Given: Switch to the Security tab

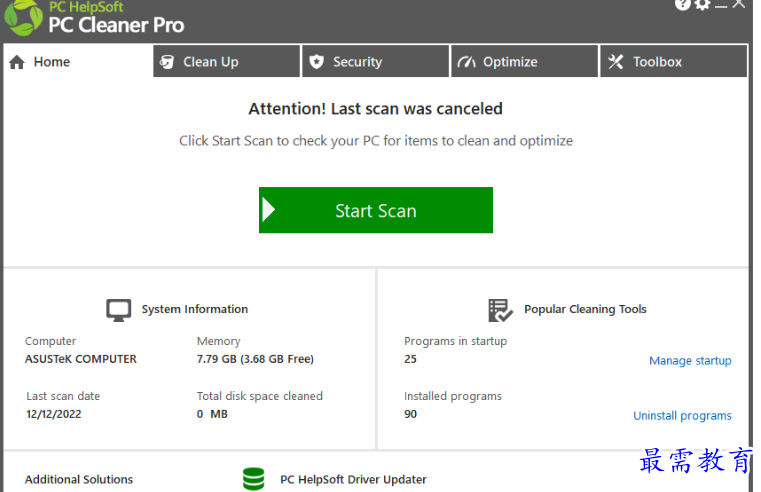Looking at the screenshot, I should click(376, 62).
